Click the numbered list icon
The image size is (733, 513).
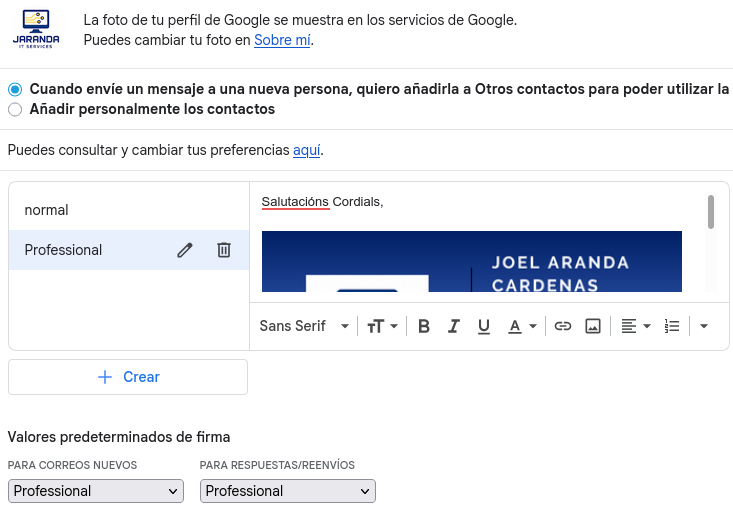pos(672,326)
